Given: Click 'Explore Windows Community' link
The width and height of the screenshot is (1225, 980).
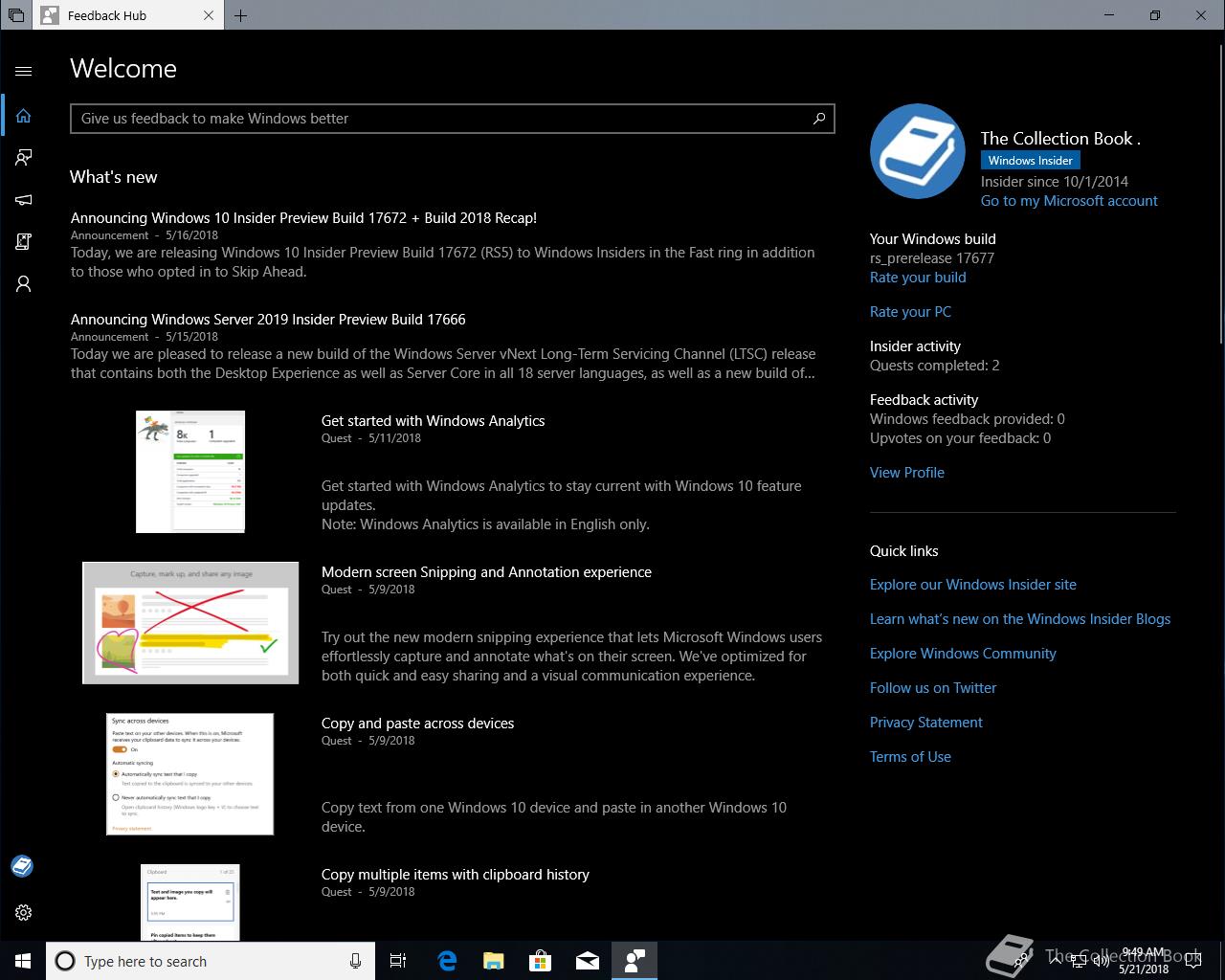Looking at the screenshot, I should coord(963,654).
